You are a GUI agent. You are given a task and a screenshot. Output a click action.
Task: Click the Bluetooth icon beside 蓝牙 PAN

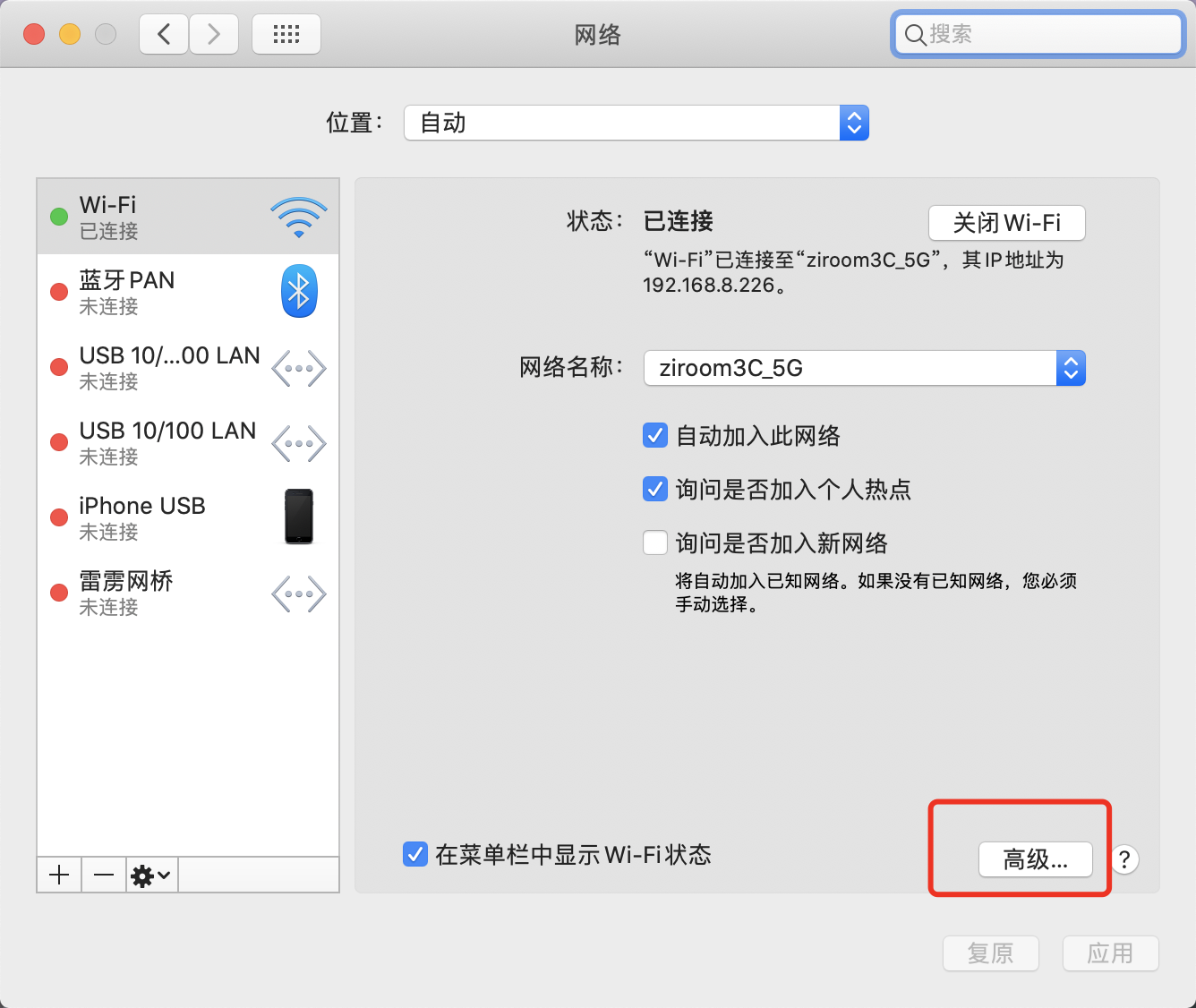pos(299,291)
